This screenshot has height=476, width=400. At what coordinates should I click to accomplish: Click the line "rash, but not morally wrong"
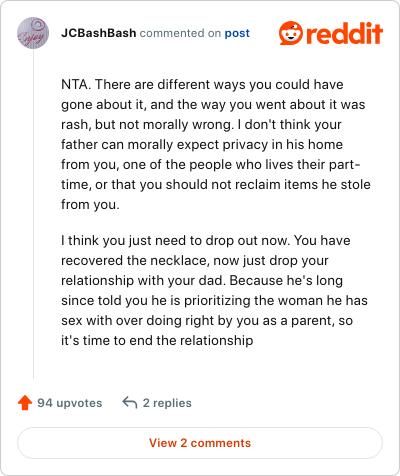[x=201, y=124]
